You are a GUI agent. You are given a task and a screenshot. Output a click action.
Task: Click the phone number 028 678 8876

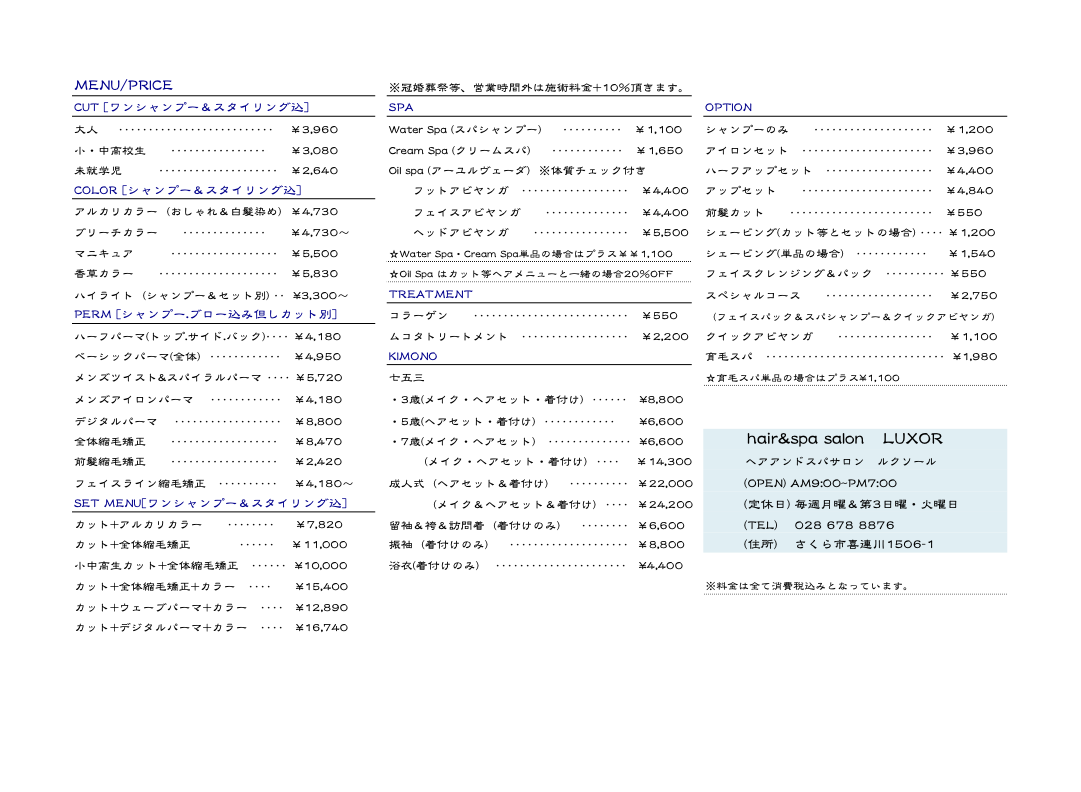pyautogui.click(x=844, y=525)
